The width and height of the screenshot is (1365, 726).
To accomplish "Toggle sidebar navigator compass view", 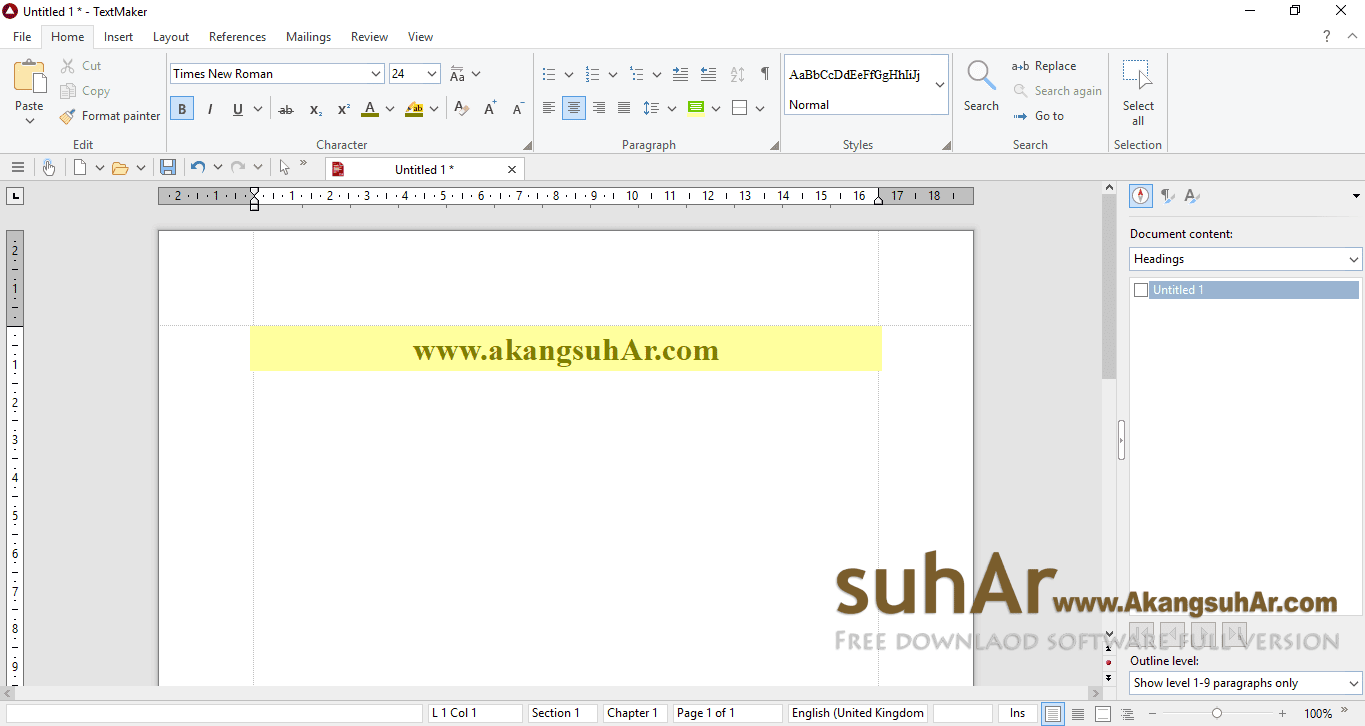I will (1141, 196).
